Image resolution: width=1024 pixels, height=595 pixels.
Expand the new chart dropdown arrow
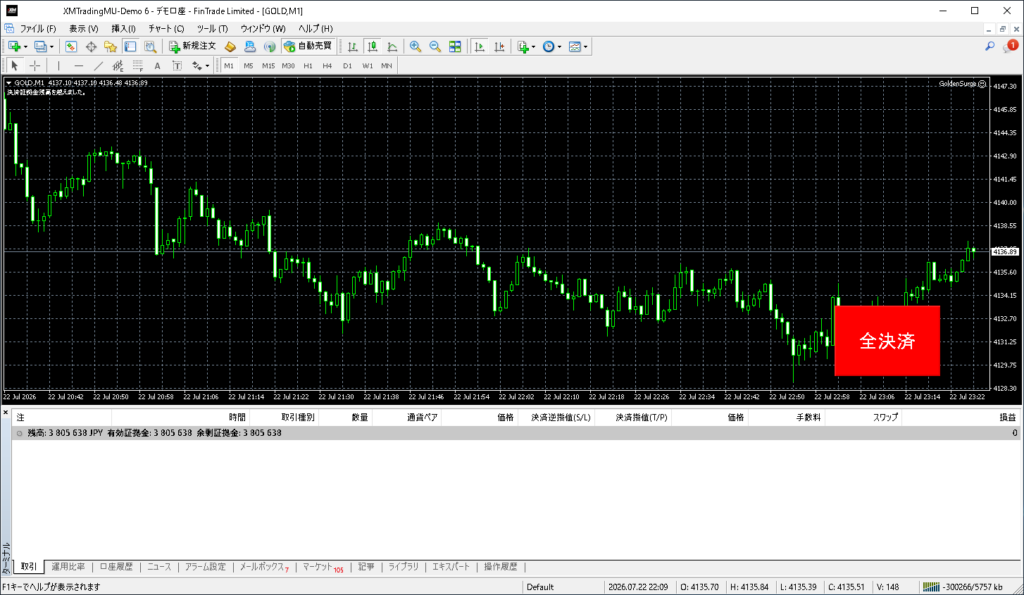pyautogui.click(x=25, y=47)
